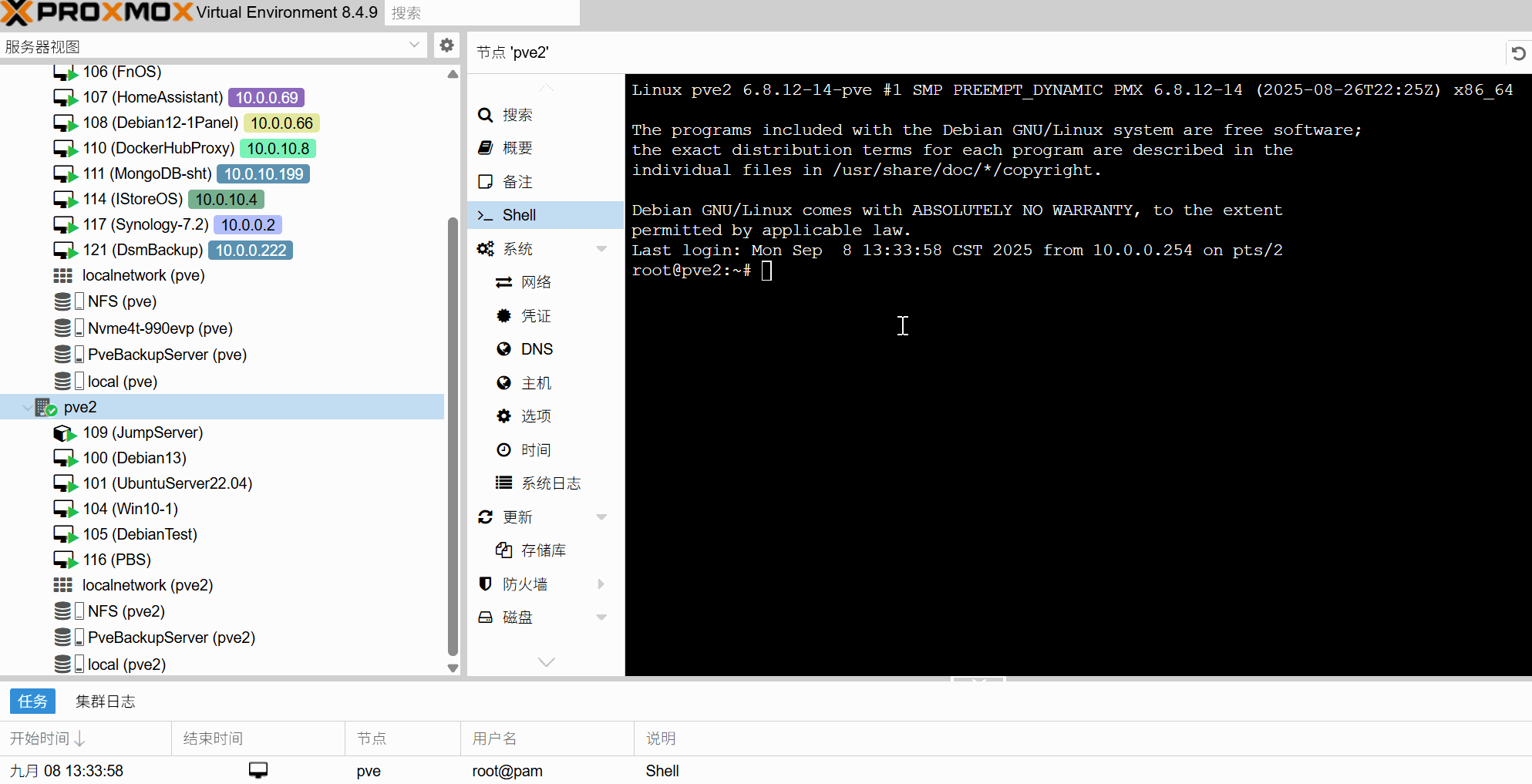This screenshot has height=784, width=1532.
Task: Click the down chevron below the node menu
Action: coord(547,662)
